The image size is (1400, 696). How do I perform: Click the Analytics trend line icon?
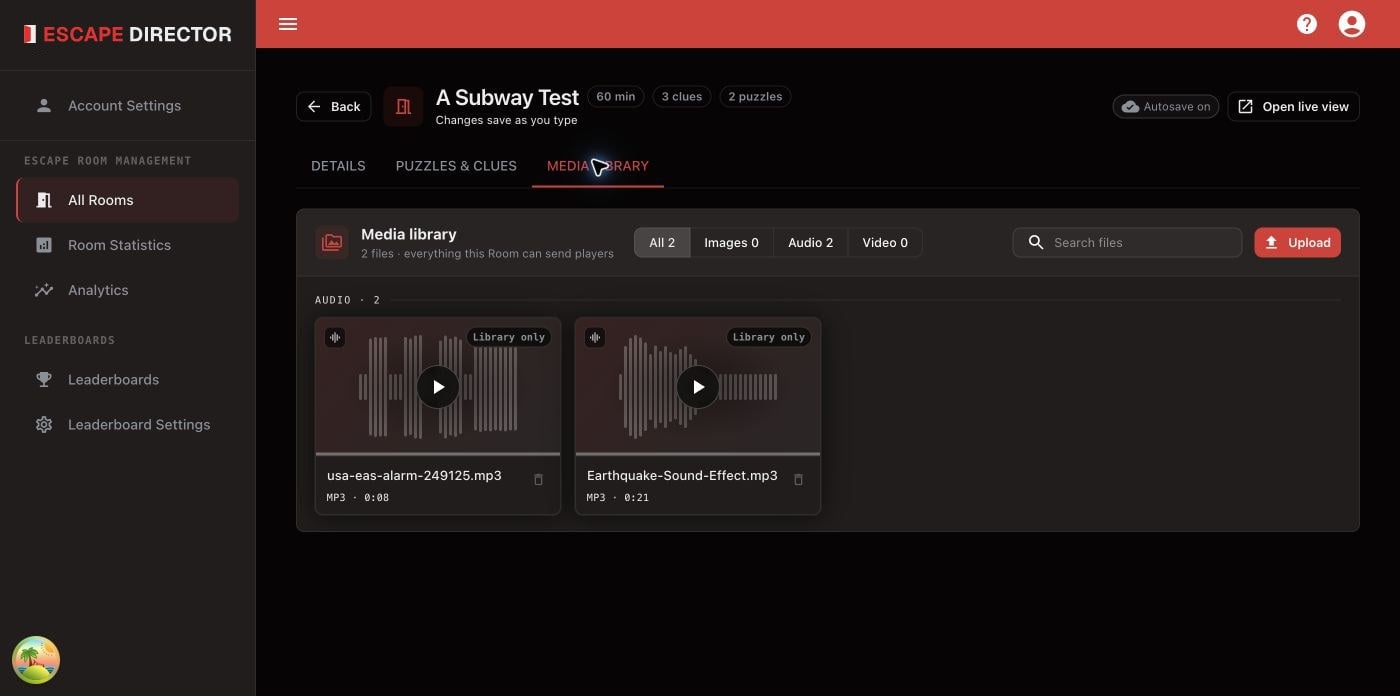point(44,290)
